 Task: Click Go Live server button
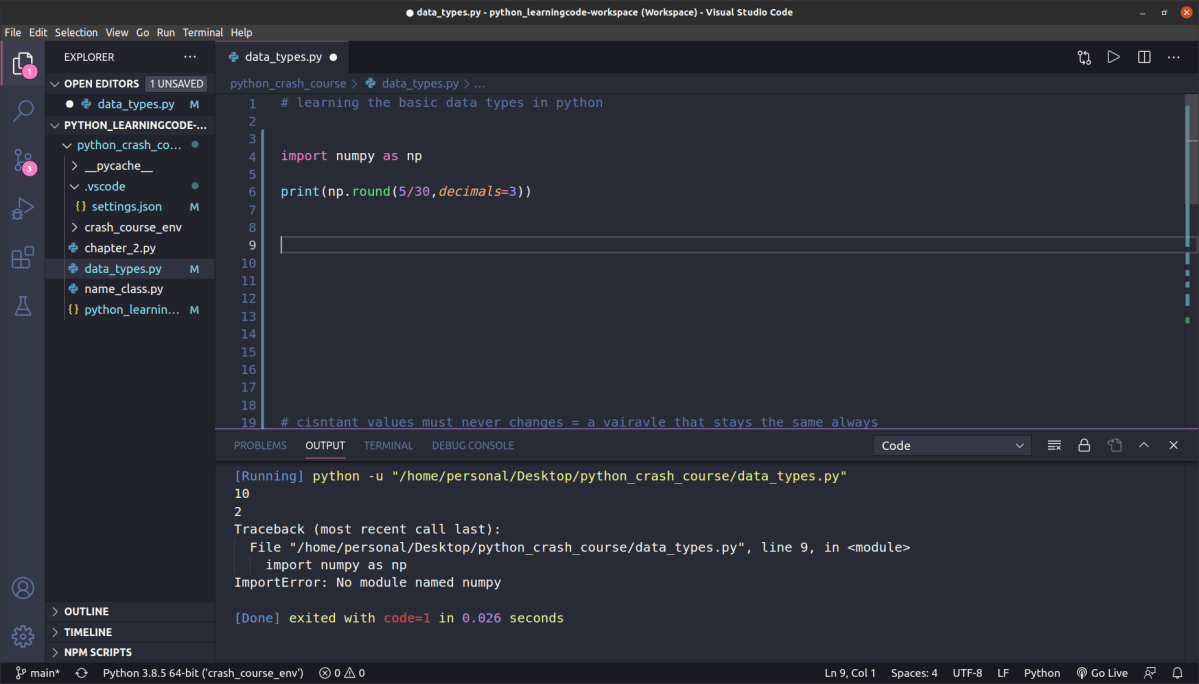pyautogui.click(x=1102, y=673)
